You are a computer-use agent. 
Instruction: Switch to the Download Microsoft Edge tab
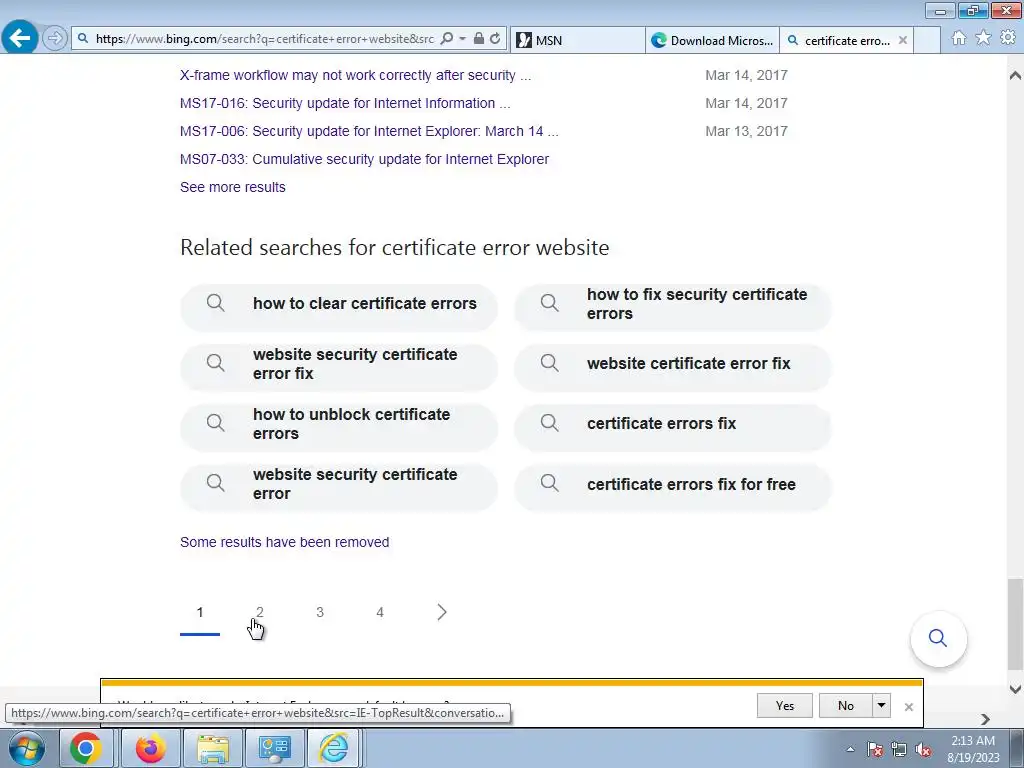[x=712, y=40]
